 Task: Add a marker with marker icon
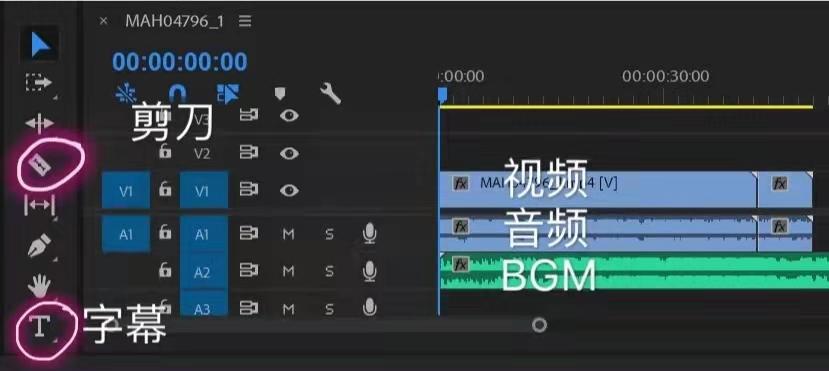pyautogui.click(x=280, y=94)
